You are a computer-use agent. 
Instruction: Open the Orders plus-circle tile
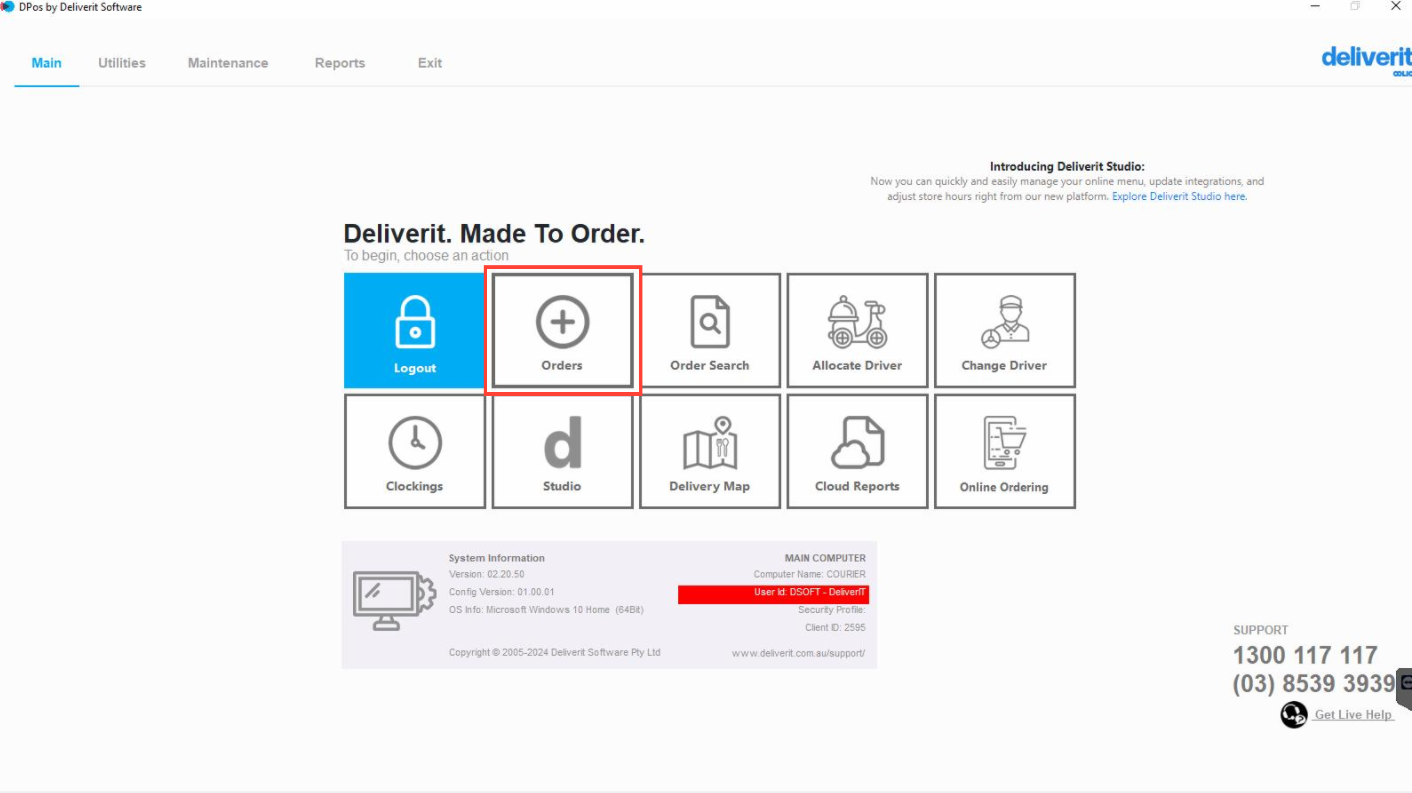coord(562,330)
